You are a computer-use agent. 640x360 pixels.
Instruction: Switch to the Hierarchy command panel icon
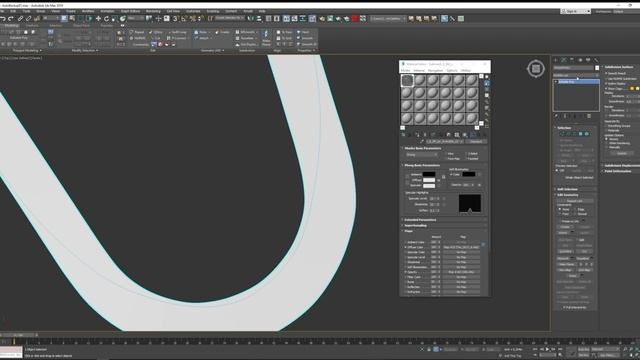pyautogui.click(x=572, y=60)
